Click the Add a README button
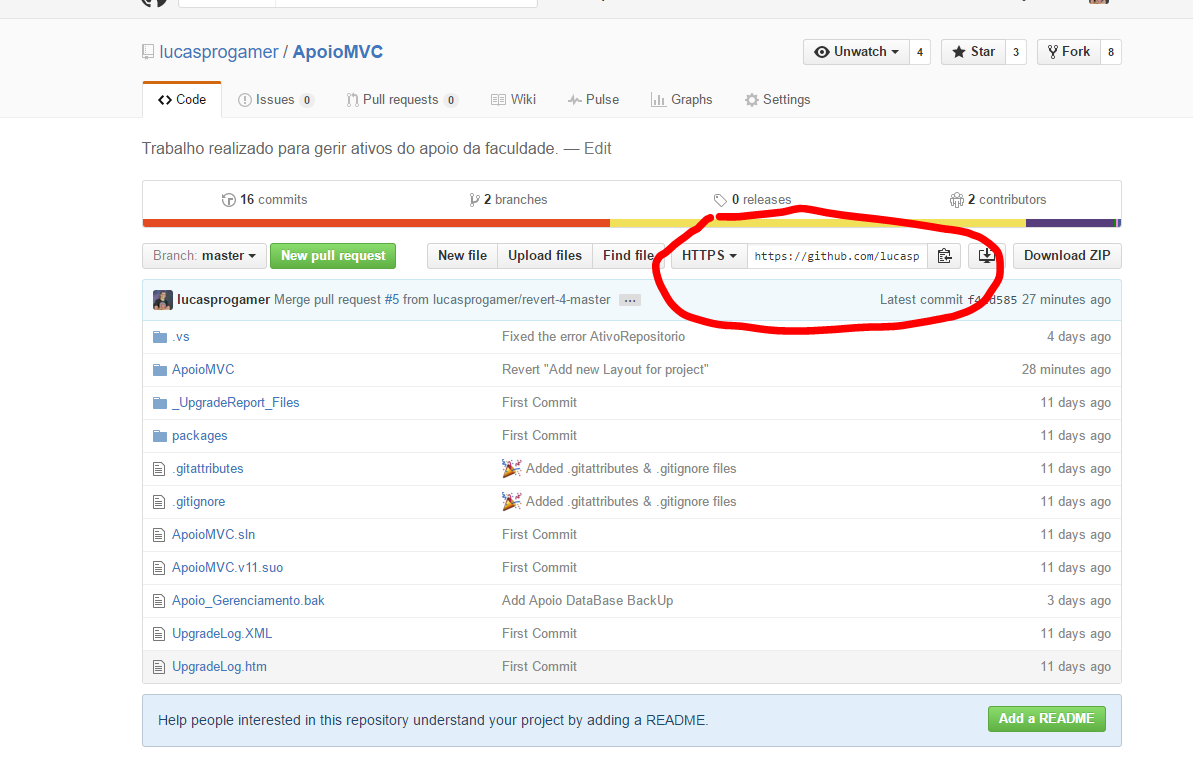The image size is (1193, 782). point(1047,719)
